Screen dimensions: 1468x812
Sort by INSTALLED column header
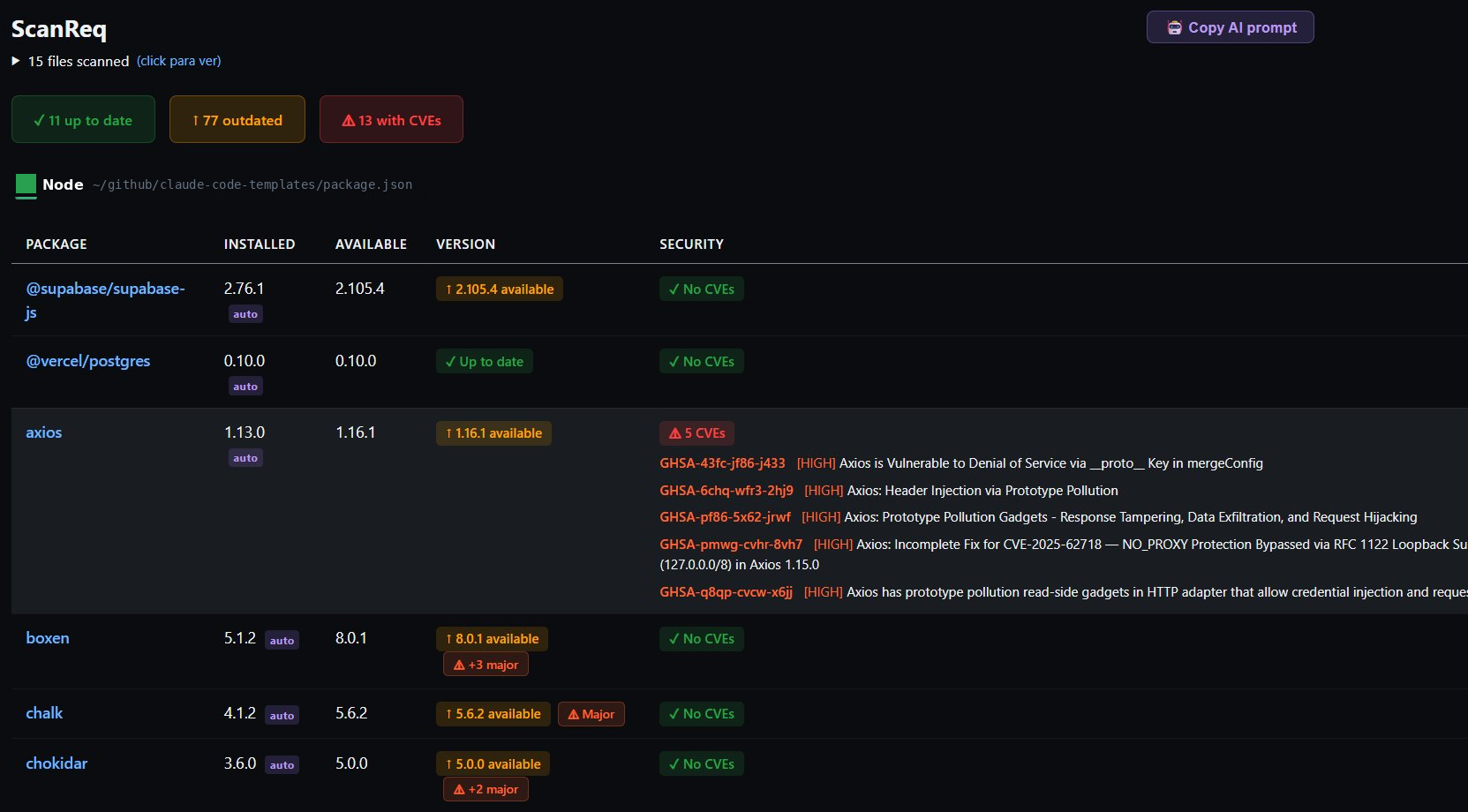point(260,244)
